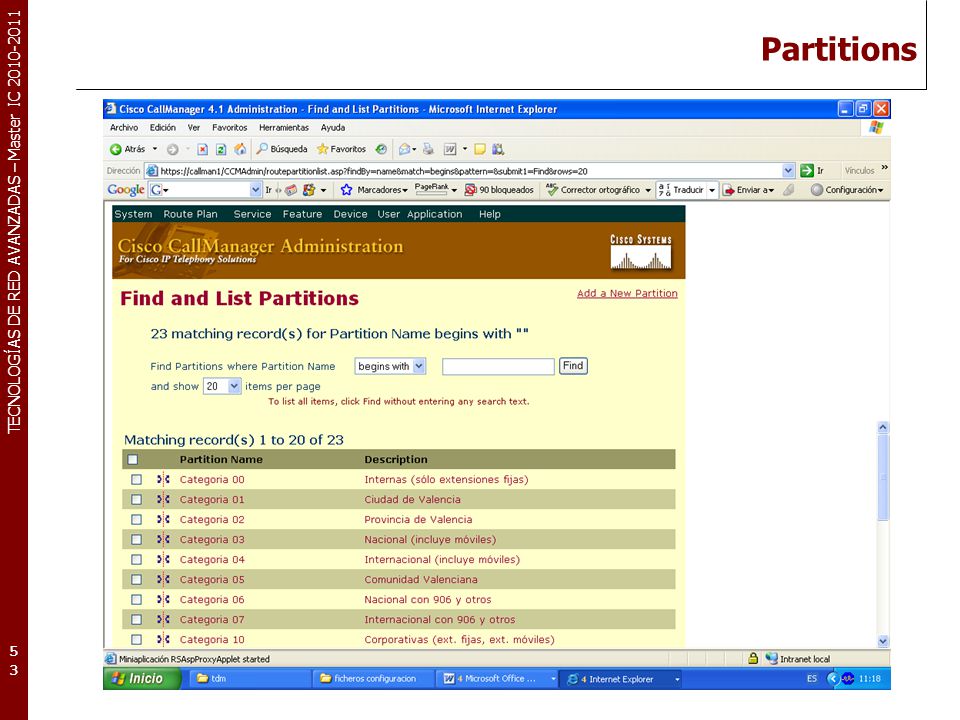Viewport: 960px width, 720px height.
Task: Refresh the page in Internet Explorer
Action: pos(221,149)
